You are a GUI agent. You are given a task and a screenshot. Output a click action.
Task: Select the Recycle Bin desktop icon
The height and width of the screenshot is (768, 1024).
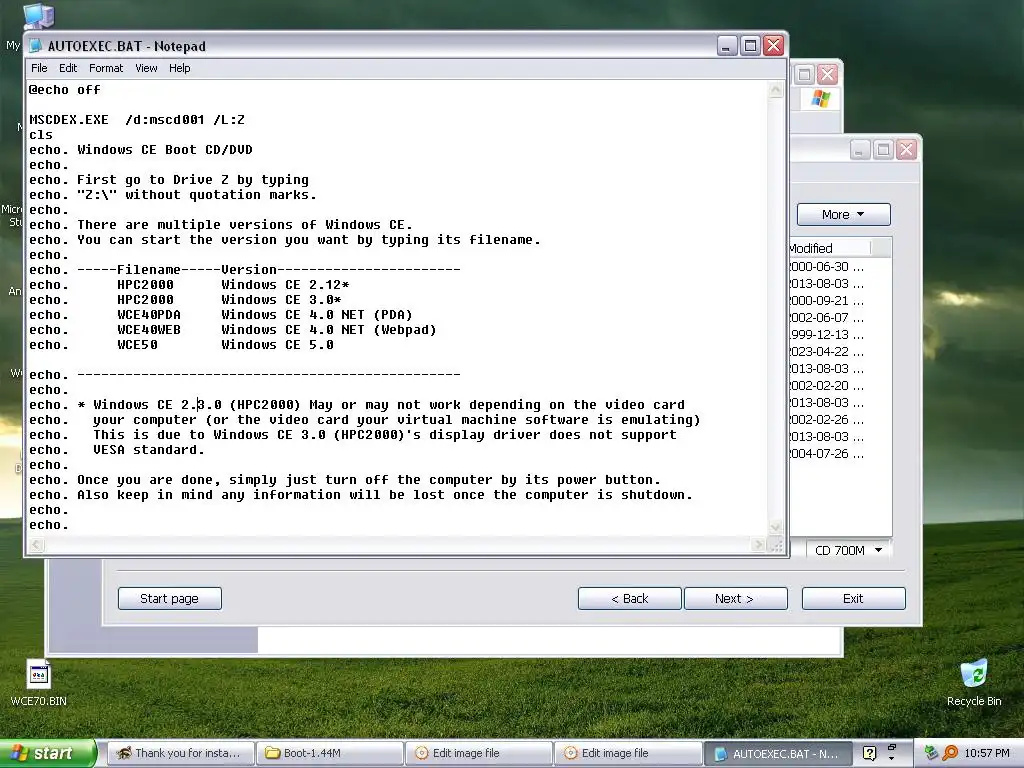pyautogui.click(x=974, y=683)
